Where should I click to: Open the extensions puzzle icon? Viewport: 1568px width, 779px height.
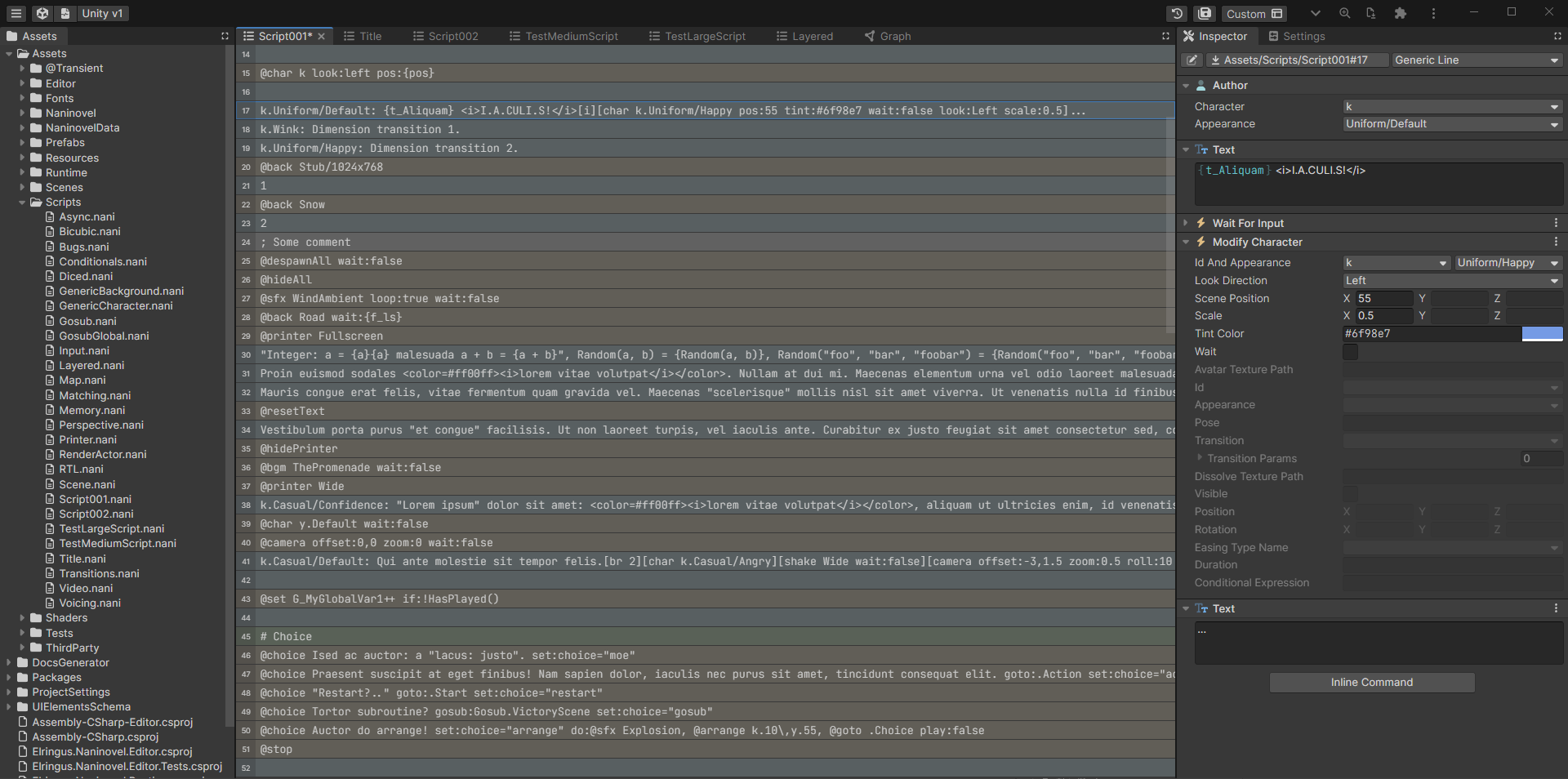(x=1401, y=13)
